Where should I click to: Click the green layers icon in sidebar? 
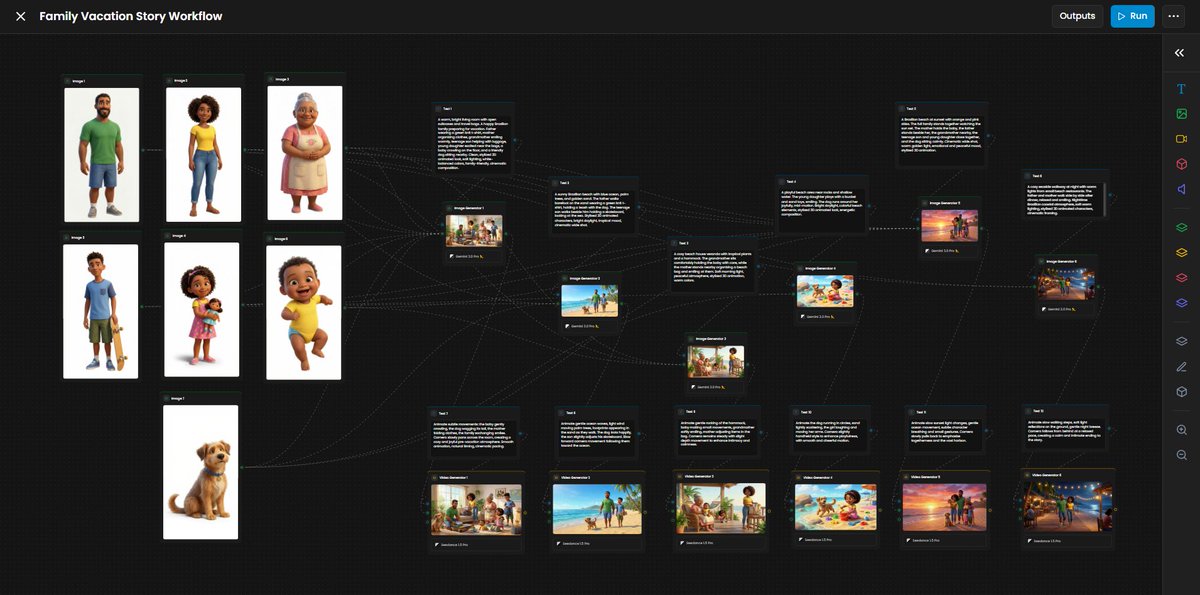[x=1180, y=226]
